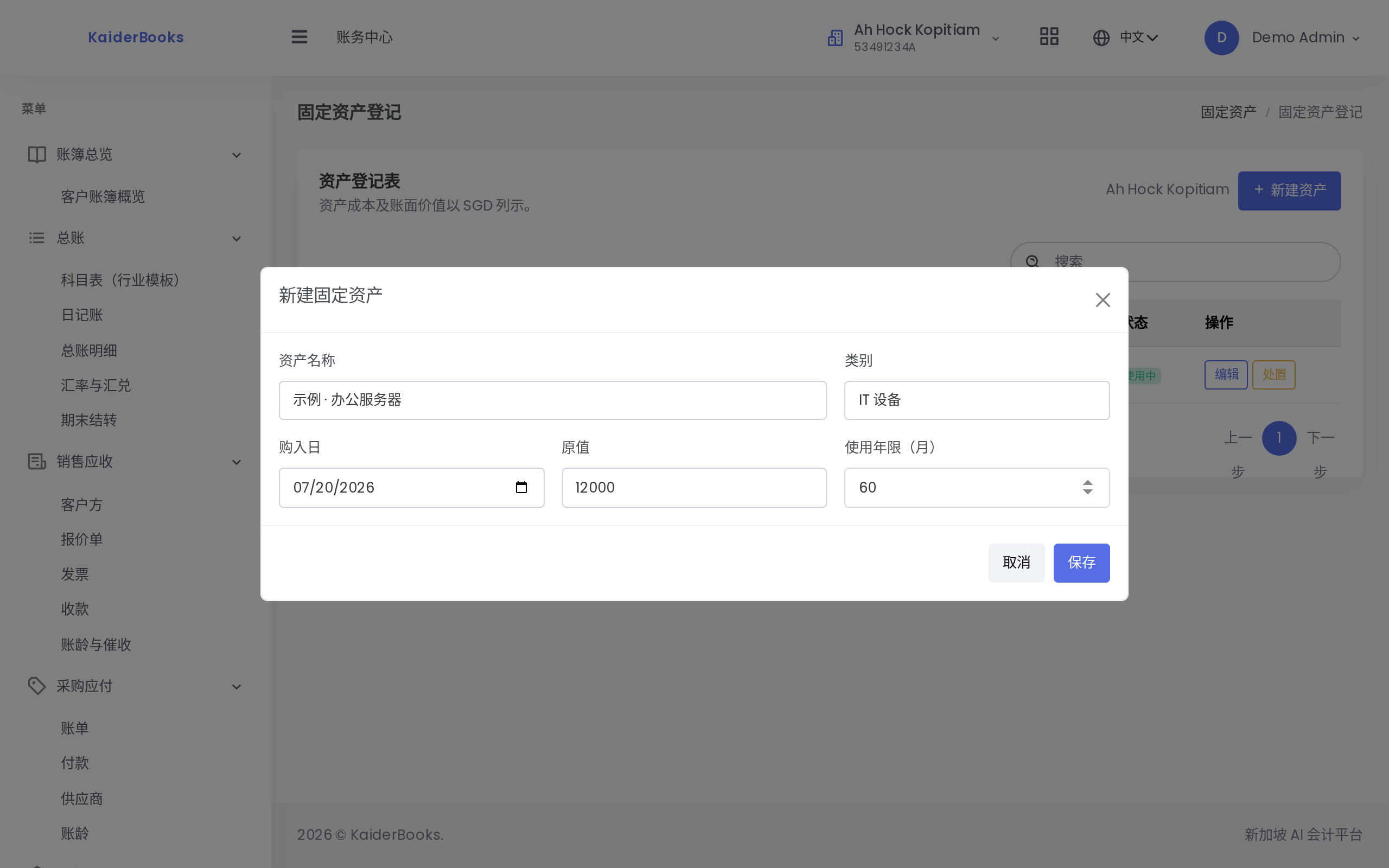Click the KaiderBooks logo link
Viewport: 1389px width, 868px height.
point(136,37)
